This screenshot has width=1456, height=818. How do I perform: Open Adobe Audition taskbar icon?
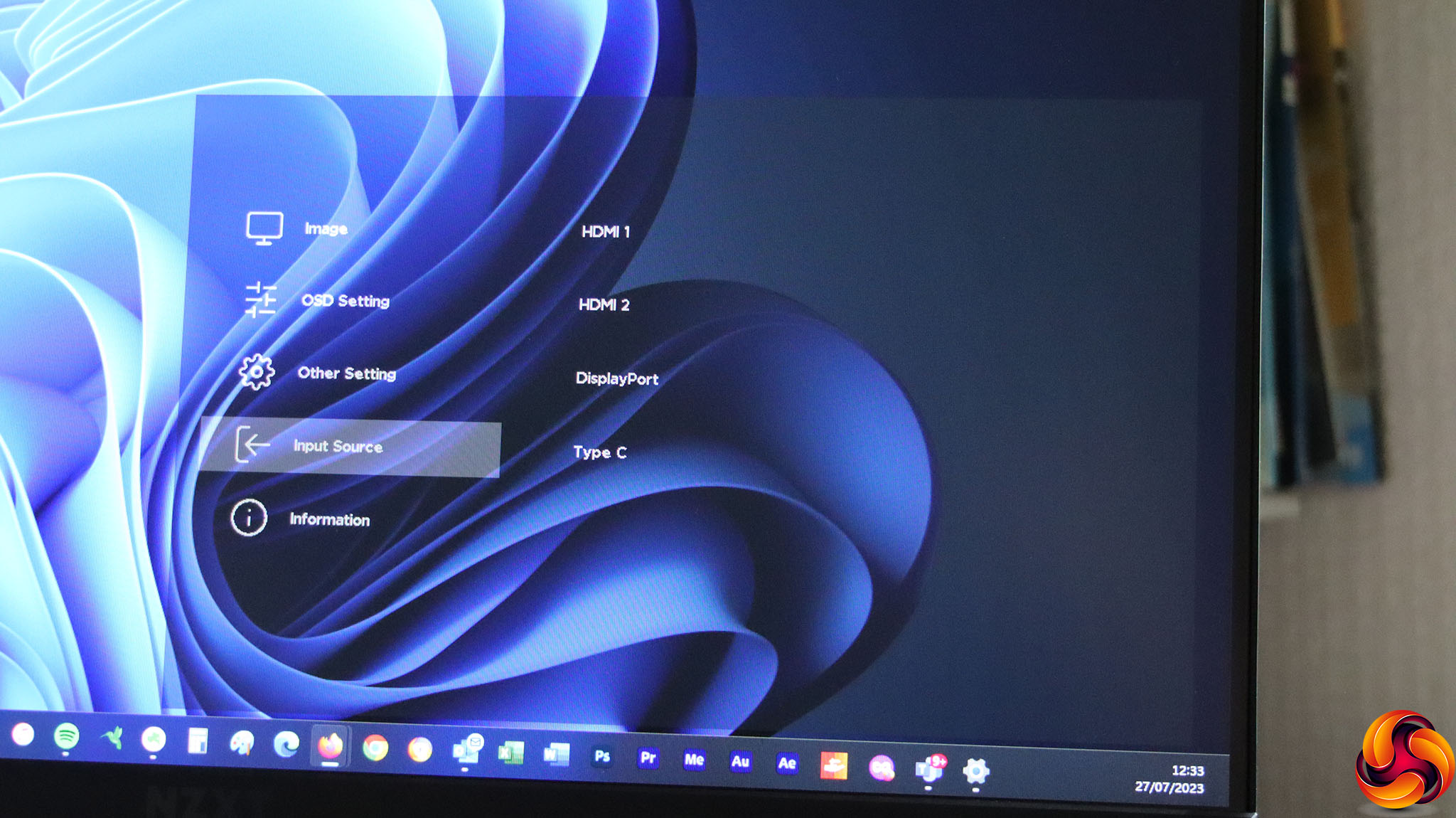point(740,761)
